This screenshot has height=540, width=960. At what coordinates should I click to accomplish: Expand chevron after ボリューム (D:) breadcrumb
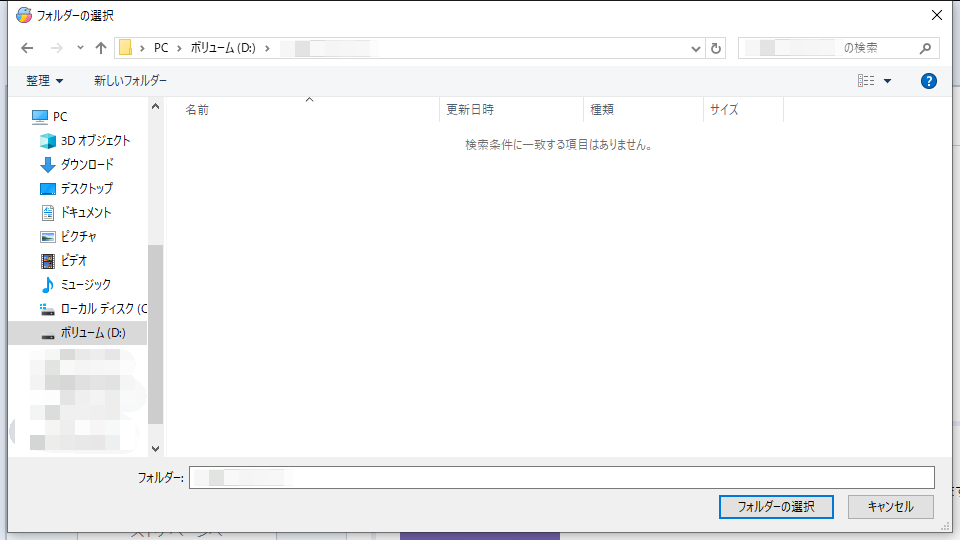point(268,48)
